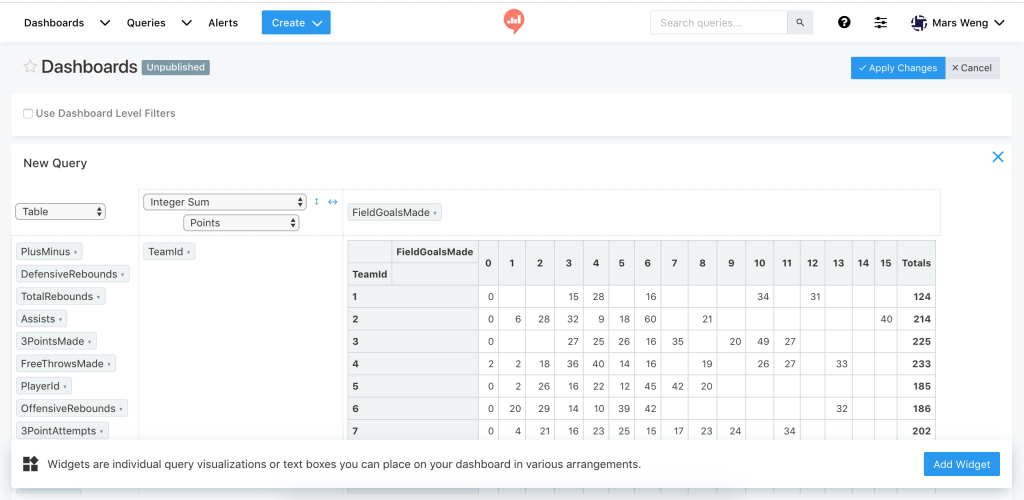Remove the New Query widget with the X
The height and width of the screenshot is (500, 1024).
(998, 157)
